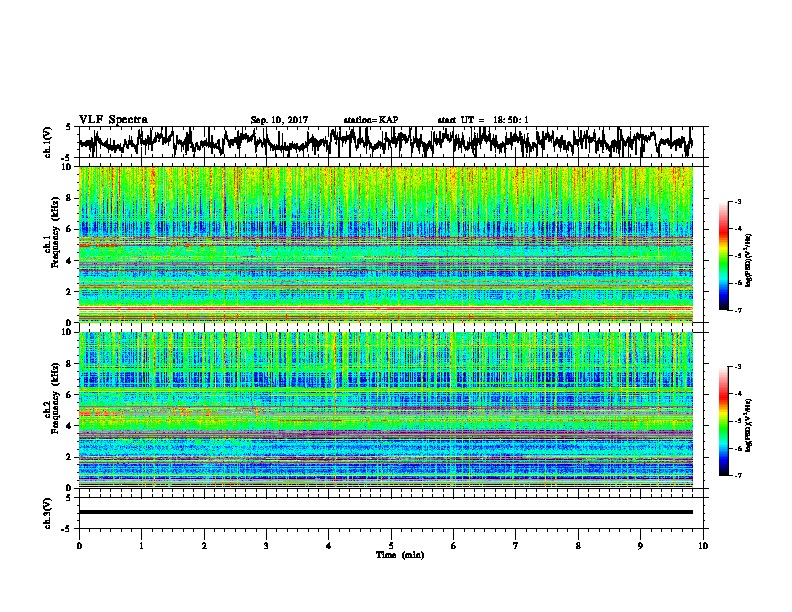Viewport: 792px width, 612px height.
Task: Click the -7 label on ch.2 color bar
Action: (x=738, y=475)
